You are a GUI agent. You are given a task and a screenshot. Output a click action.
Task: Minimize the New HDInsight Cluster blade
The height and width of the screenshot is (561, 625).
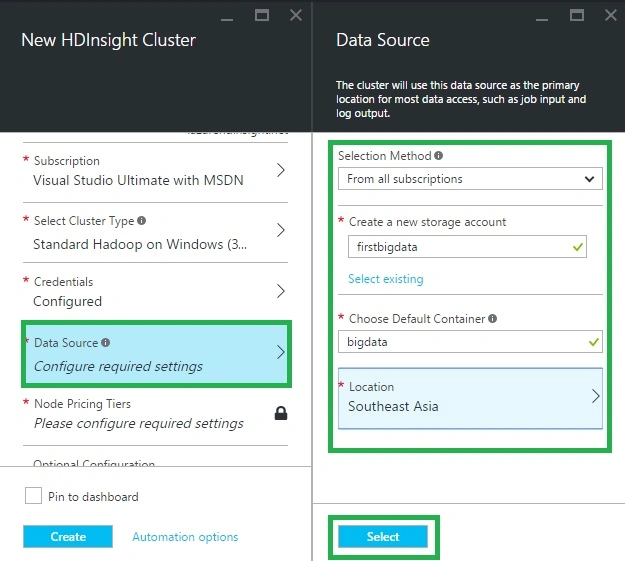[x=227, y=19]
